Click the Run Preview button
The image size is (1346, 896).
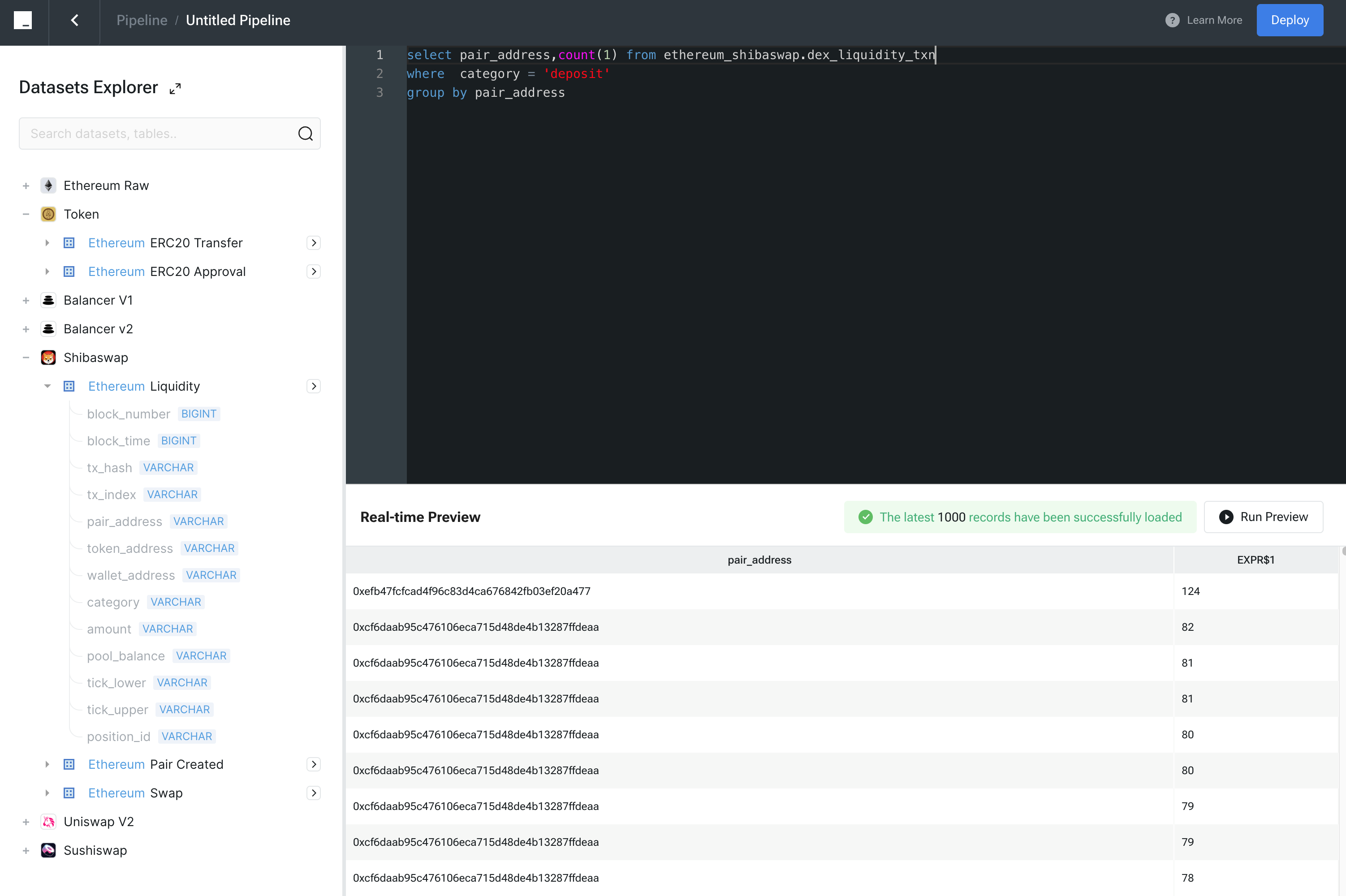(1263, 517)
